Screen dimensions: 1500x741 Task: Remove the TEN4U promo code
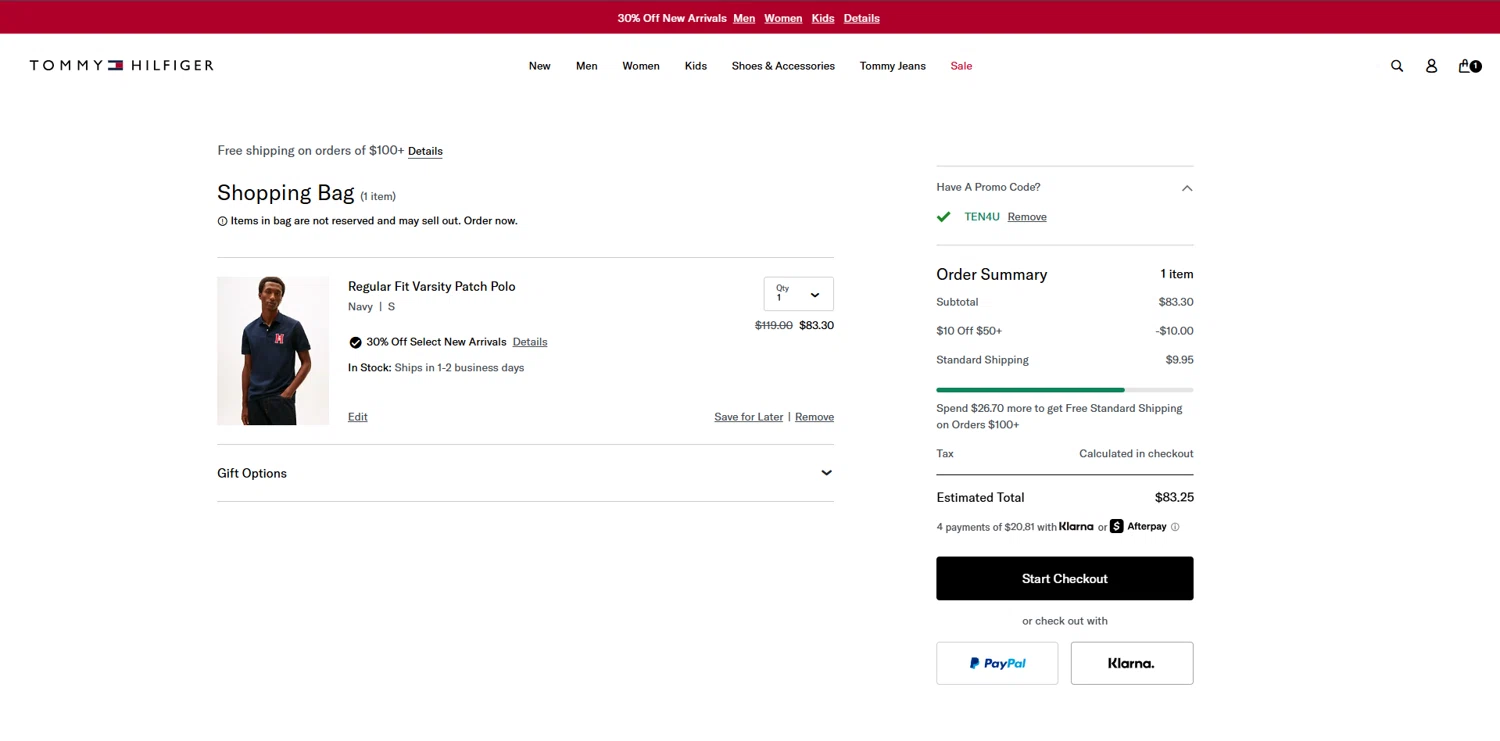click(1027, 217)
